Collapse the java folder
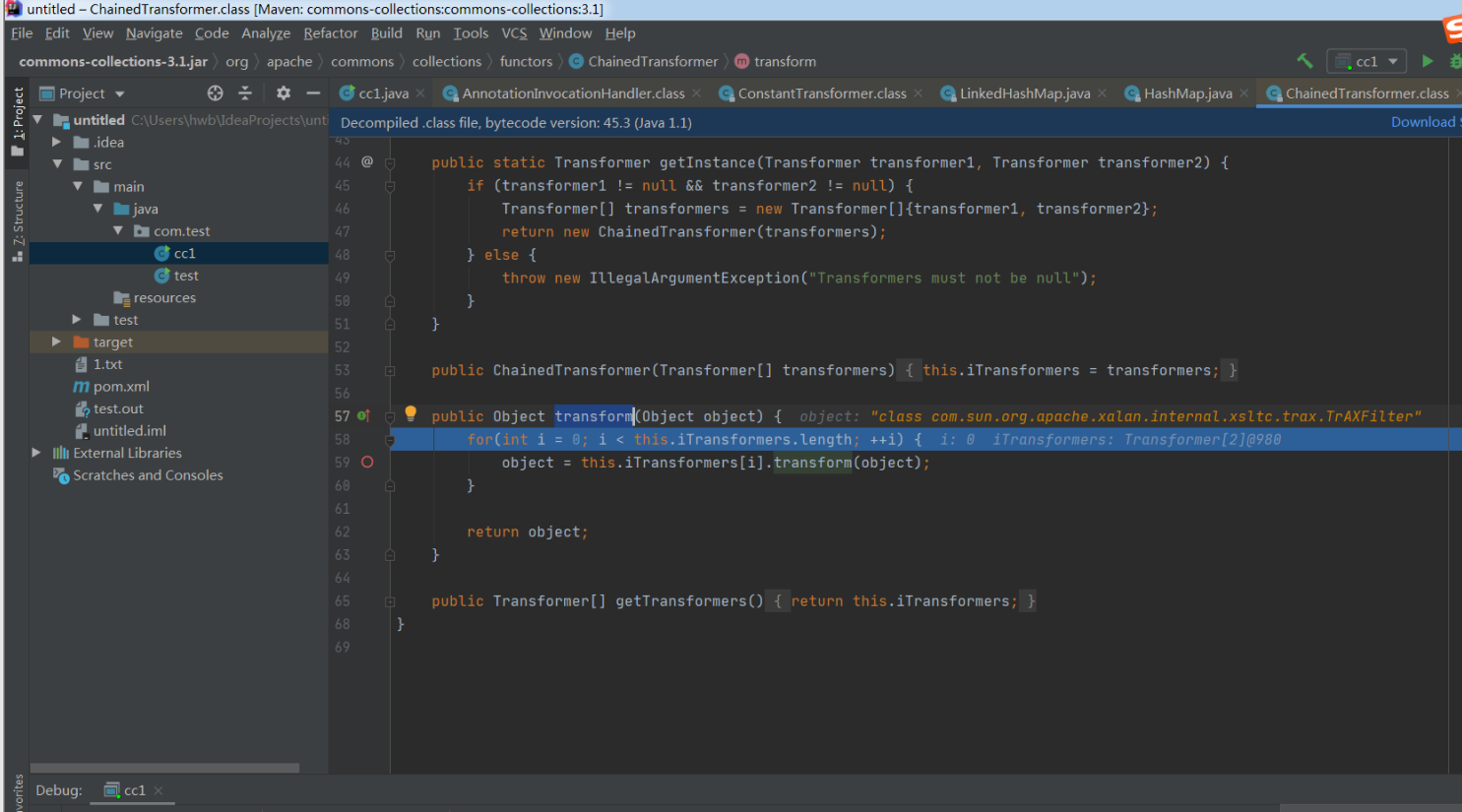Screen dimensions: 1462x812 point(97,209)
